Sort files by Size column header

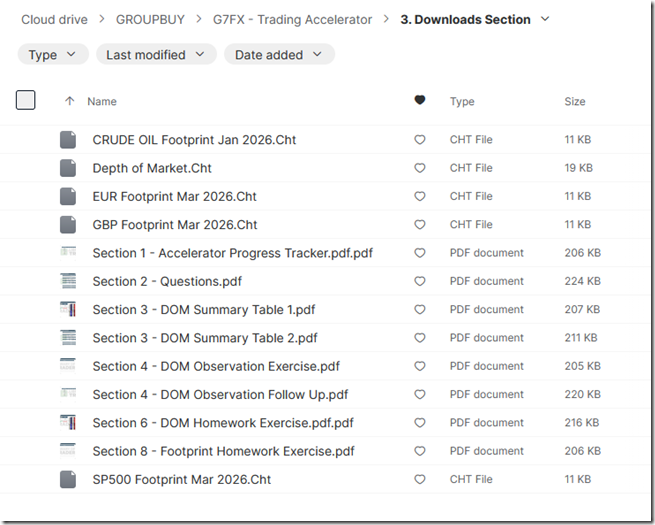coord(575,101)
